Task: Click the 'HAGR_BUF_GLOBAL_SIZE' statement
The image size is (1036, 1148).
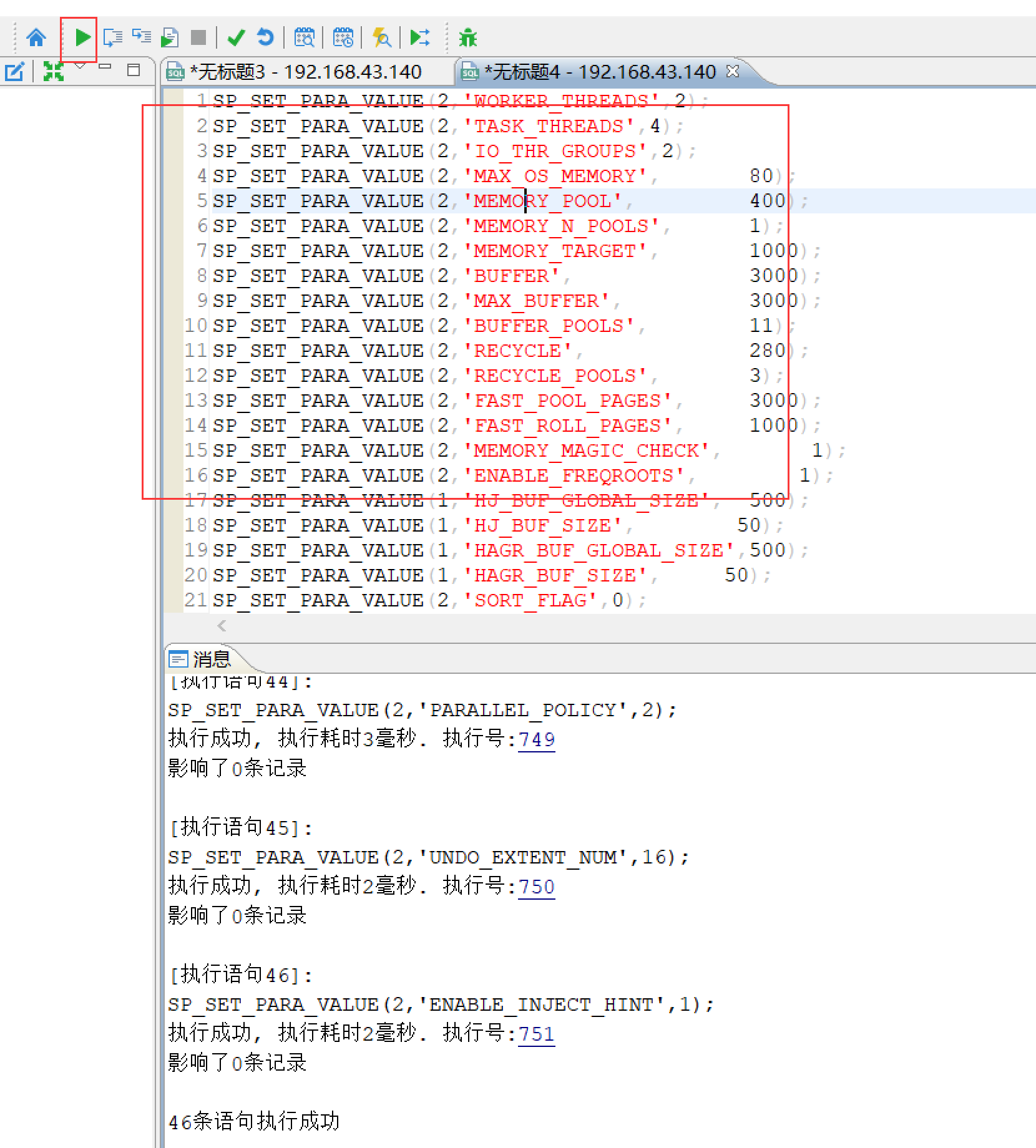Action: click(511, 550)
